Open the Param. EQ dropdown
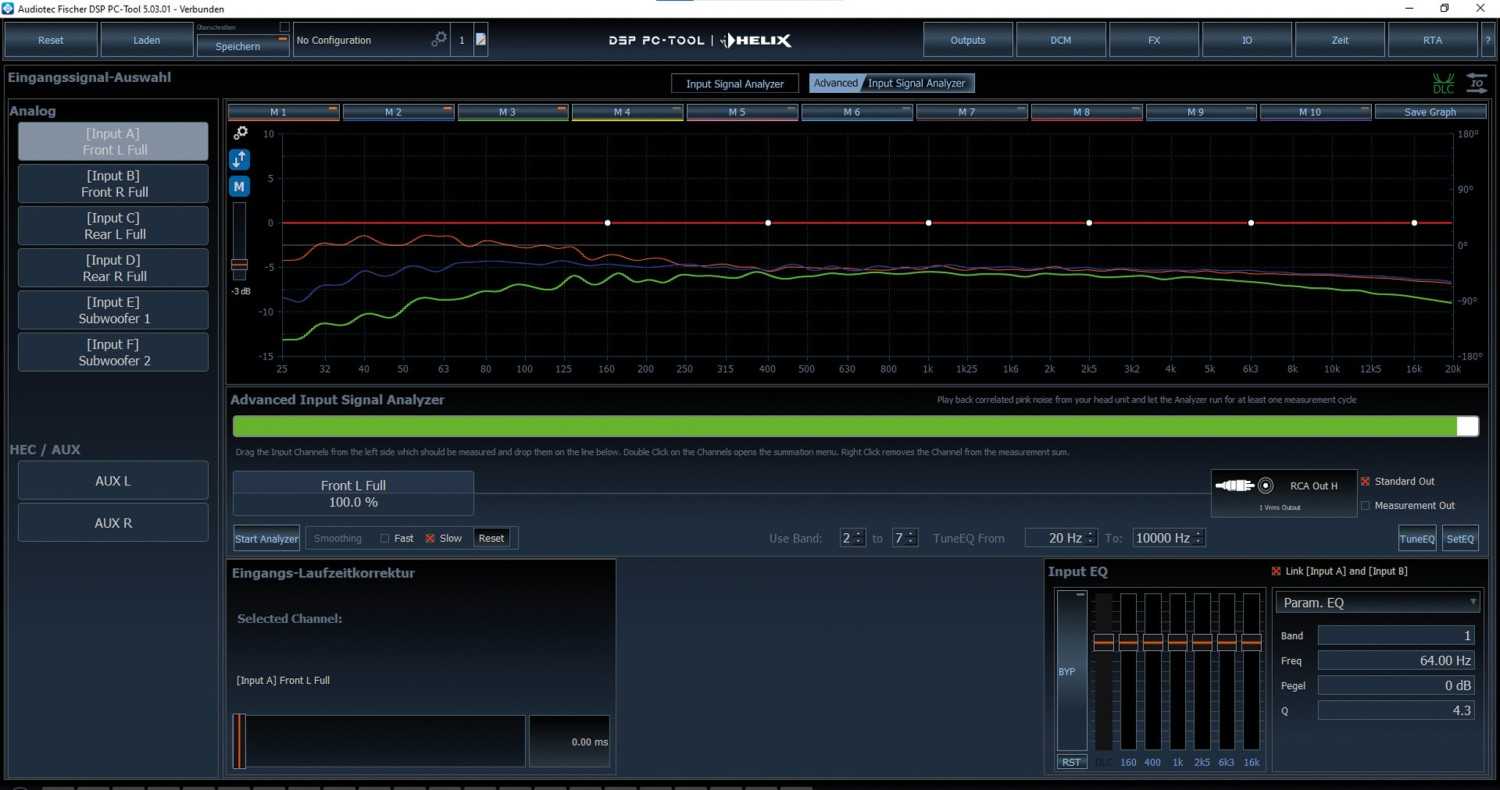Screen dimensions: 1500x790 click(x=1377, y=603)
